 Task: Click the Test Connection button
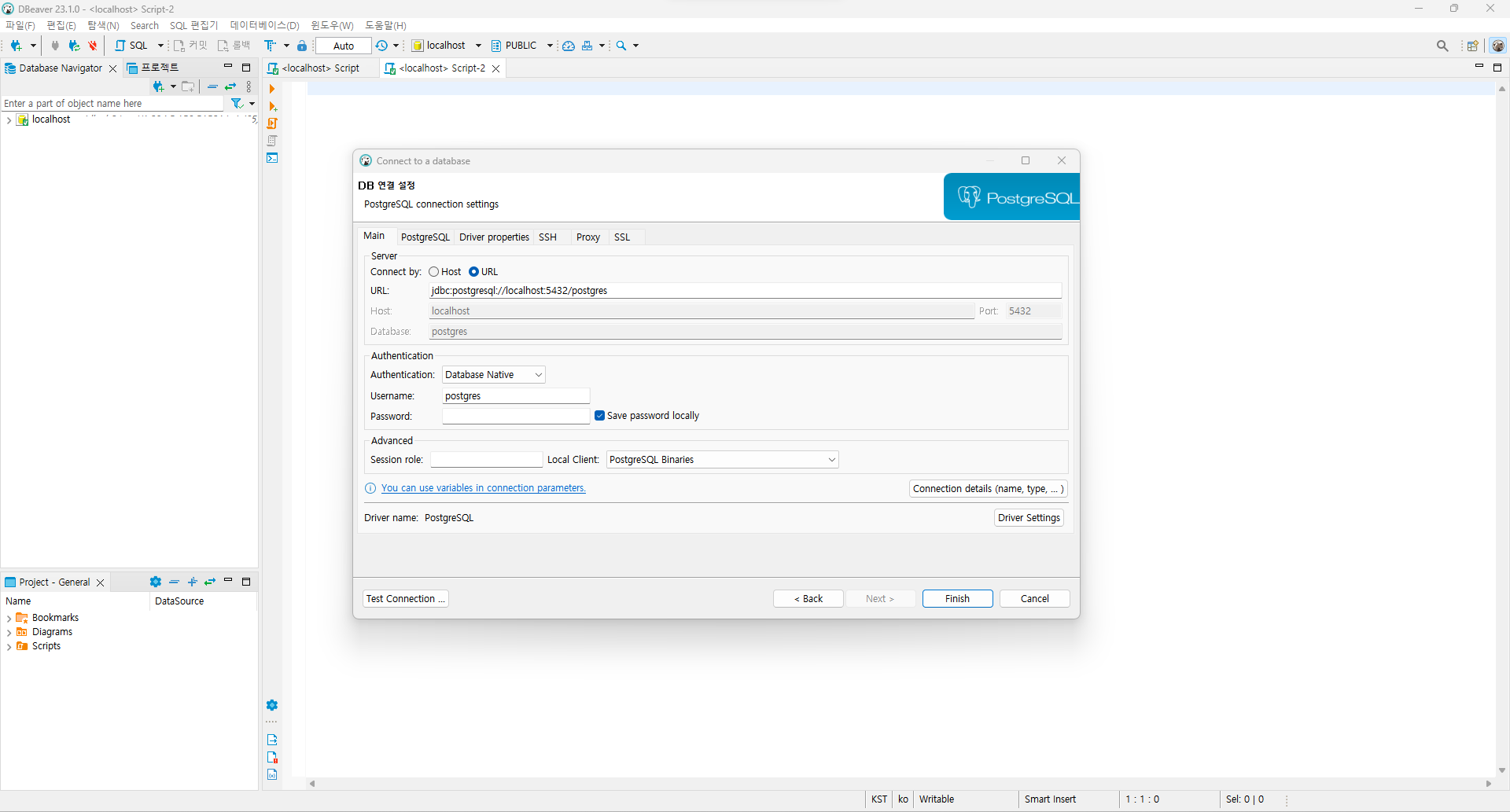406,599
